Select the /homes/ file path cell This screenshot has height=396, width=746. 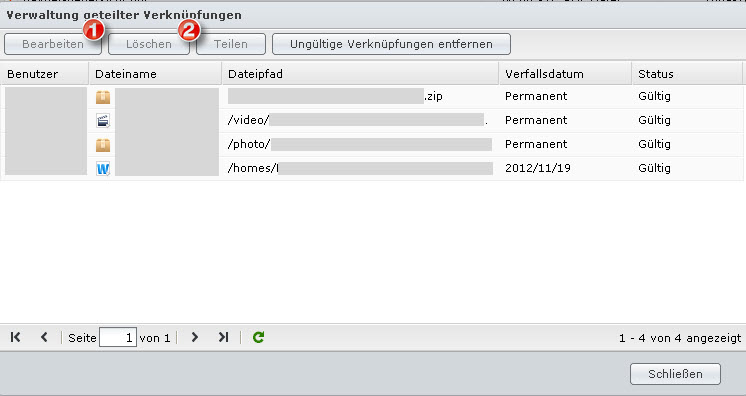tap(361, 168)
